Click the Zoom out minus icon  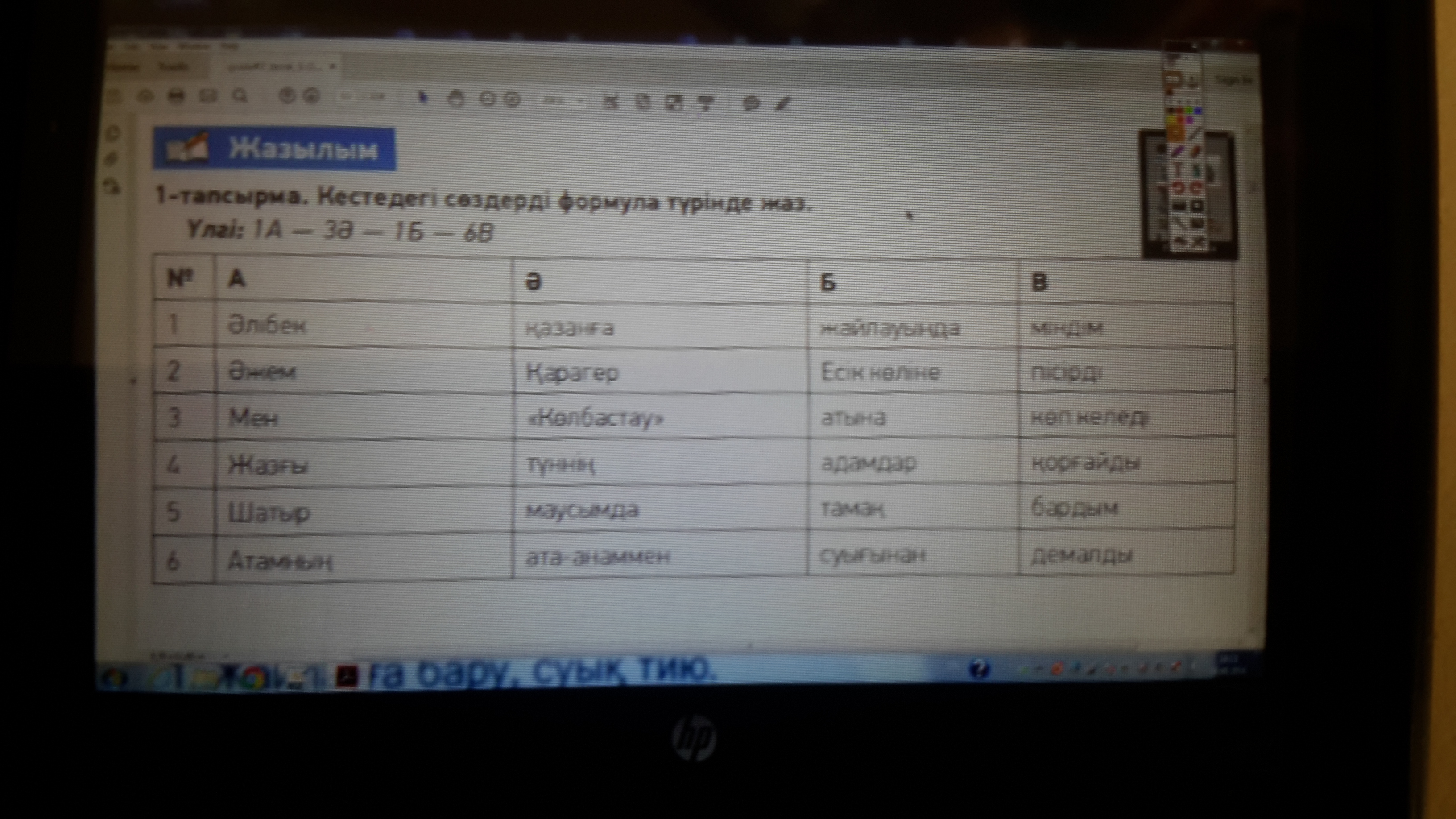click(487, 100)
